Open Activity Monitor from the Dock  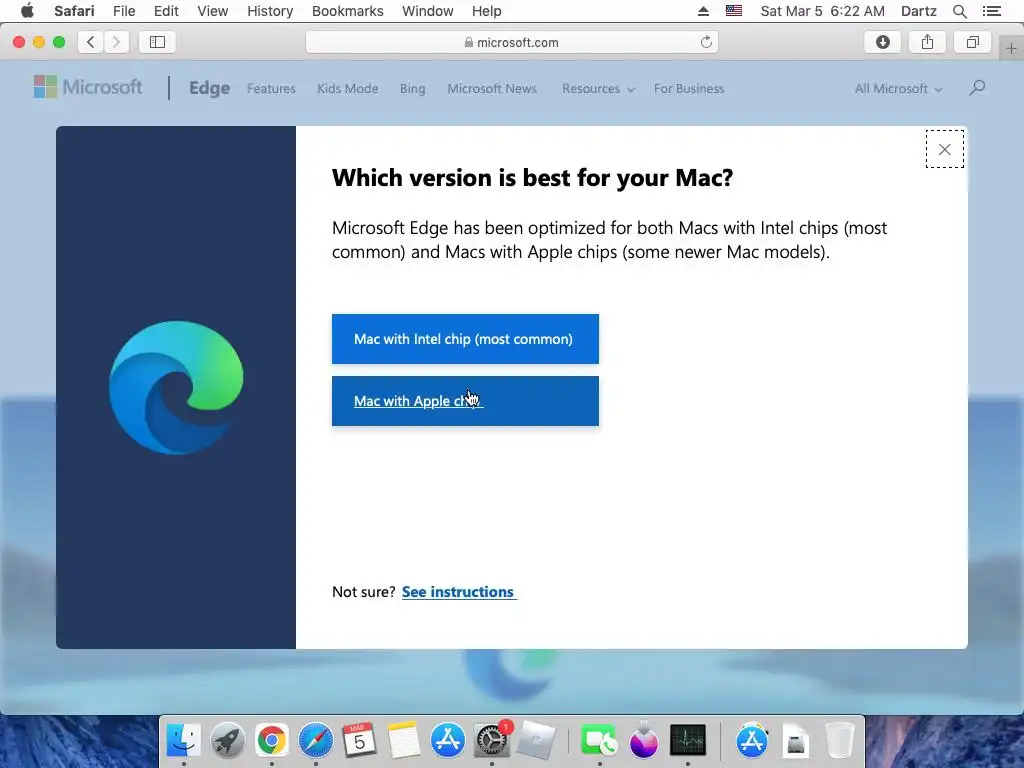688,740
